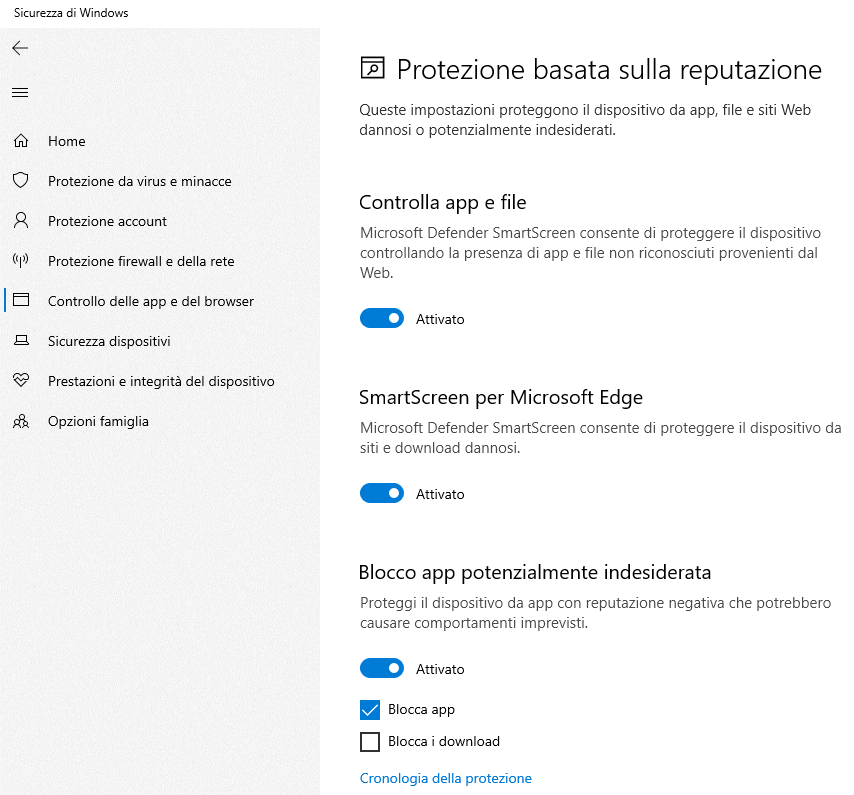Click the app and browser window icon
Screen dimensions: 854x795
click(x=21, y=300)
